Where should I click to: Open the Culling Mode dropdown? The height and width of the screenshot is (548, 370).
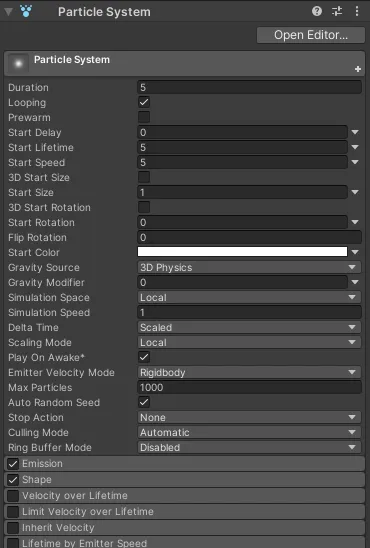(249, 432)
